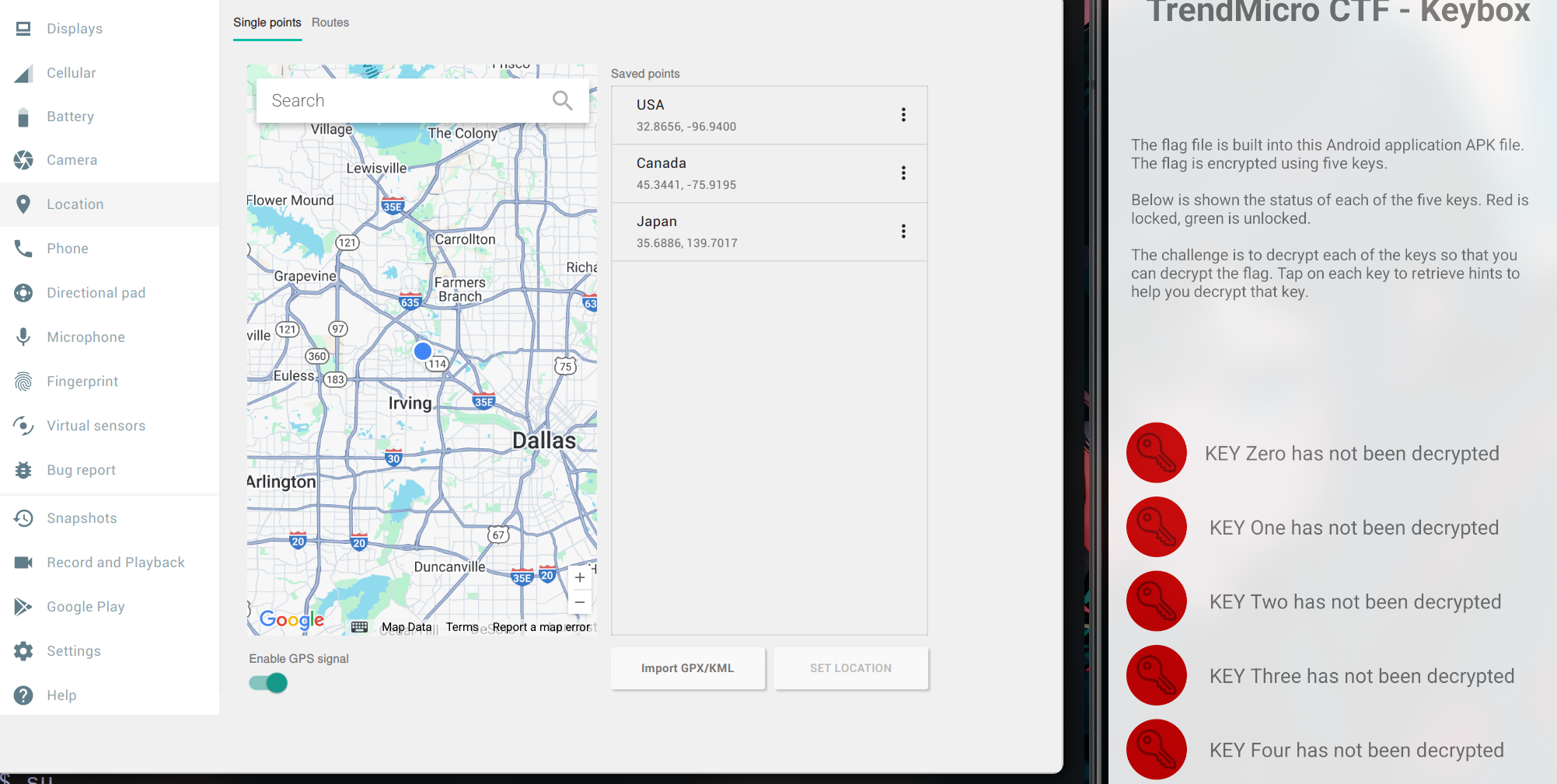Viewport: 1557px width, 784px height.
Task: Click the Import GPX/KML button
Action: tap(688, 668)
